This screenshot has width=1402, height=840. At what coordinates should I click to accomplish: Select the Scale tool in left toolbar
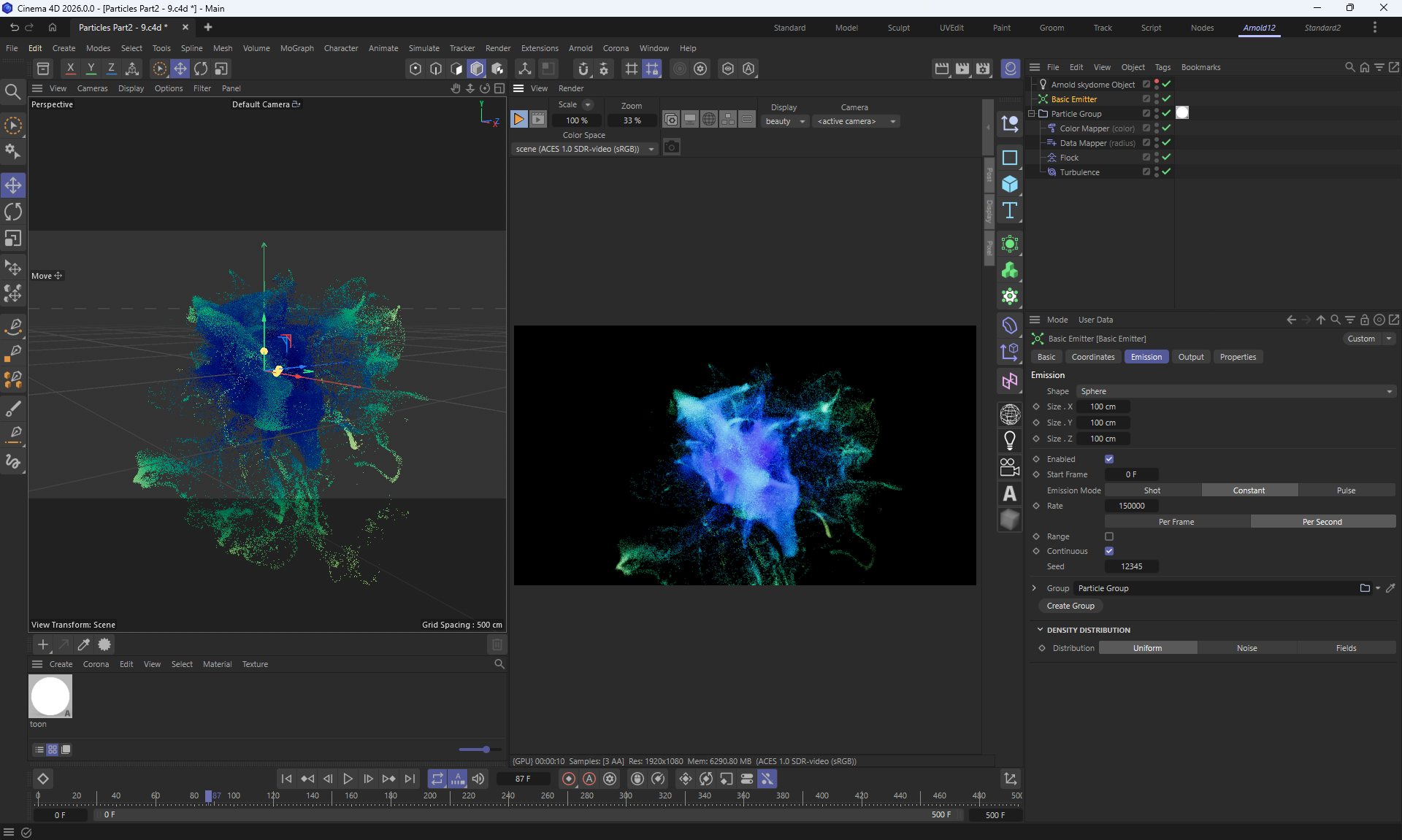(x=13, y=239)
